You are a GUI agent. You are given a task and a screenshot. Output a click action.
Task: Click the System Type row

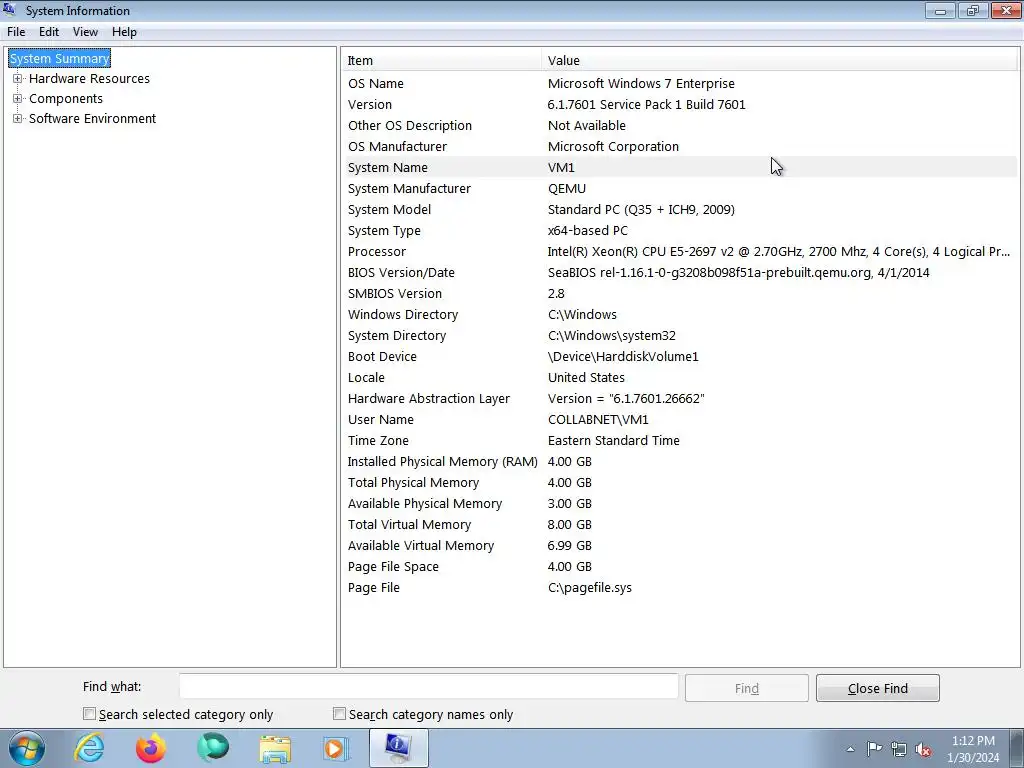pos(680,231)
